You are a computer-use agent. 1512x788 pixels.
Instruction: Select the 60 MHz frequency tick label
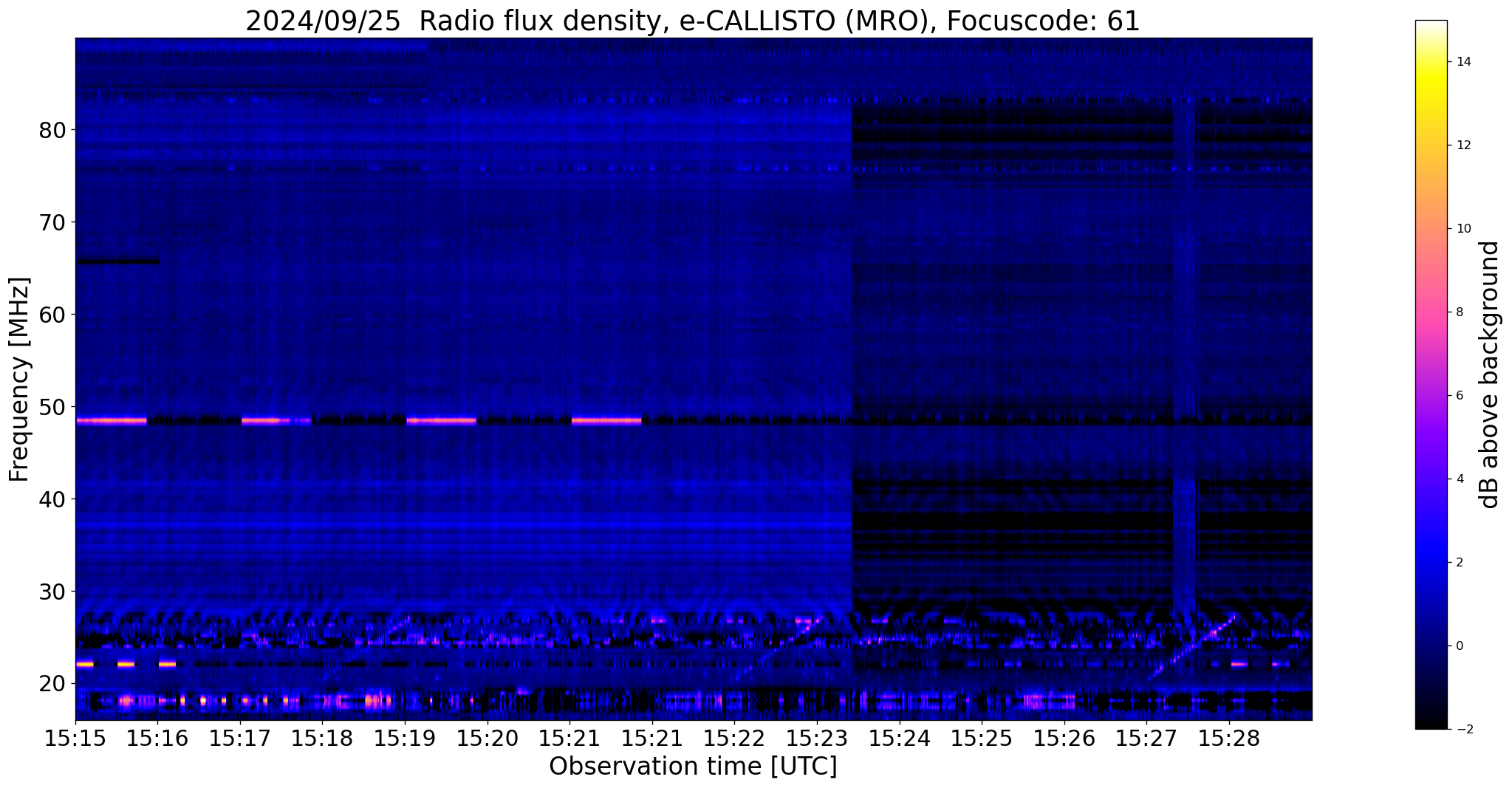pyautogui.click(x=52, y=315)
